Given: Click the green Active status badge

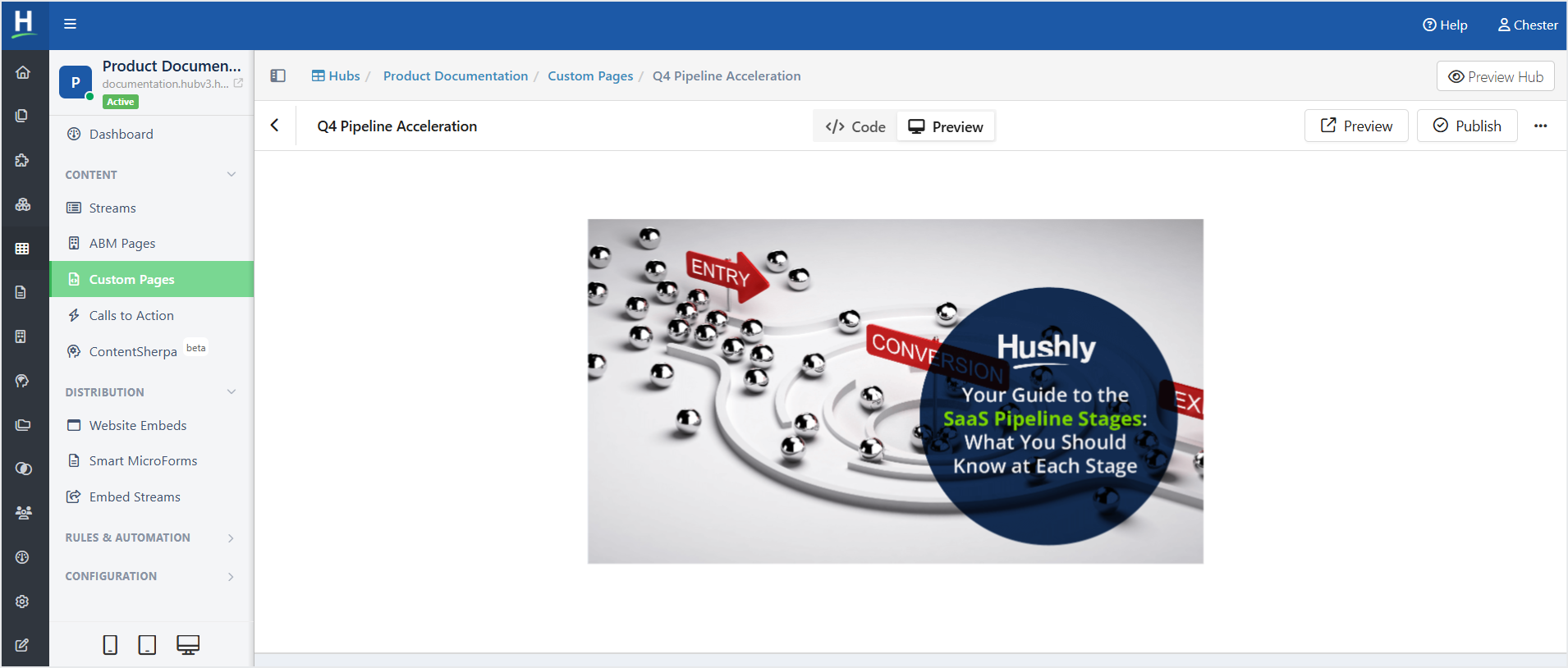Looking at the screenshot, I should (x=121, y=102).
